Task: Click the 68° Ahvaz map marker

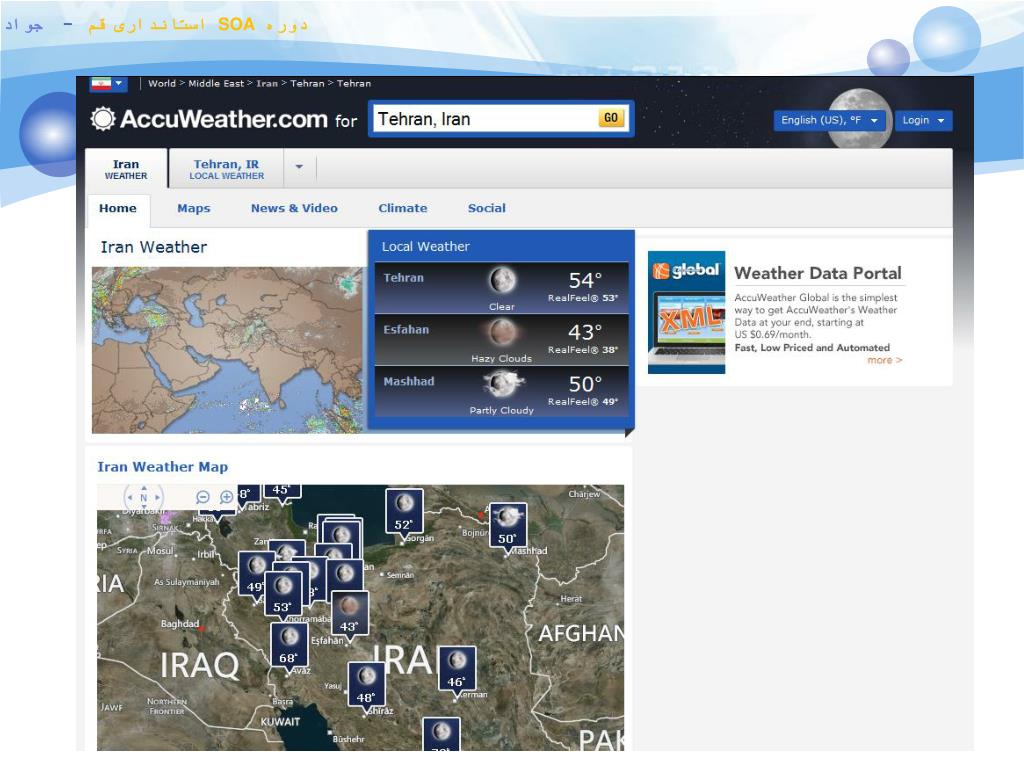Action: point(289,645)
